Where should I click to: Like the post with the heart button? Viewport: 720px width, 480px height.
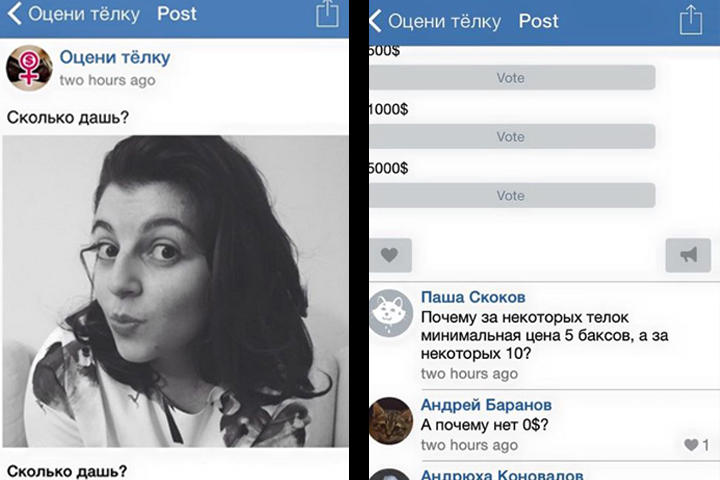(x=390, y=255)
